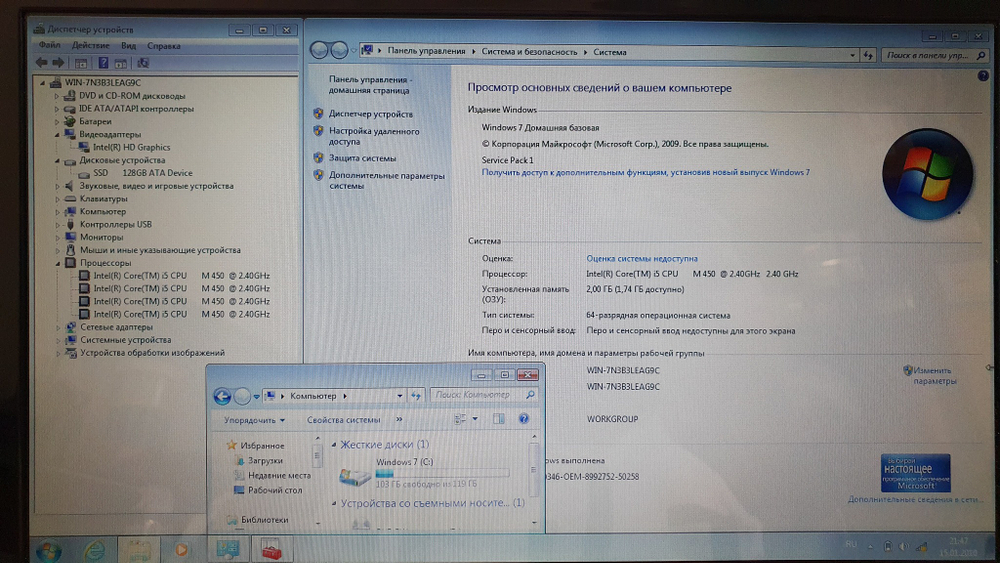The width and height of the screenshot is (1000, 563).
Task: Open Упорядочить dropdown menu
Action: pyautogui.click(x=254, y=420)
